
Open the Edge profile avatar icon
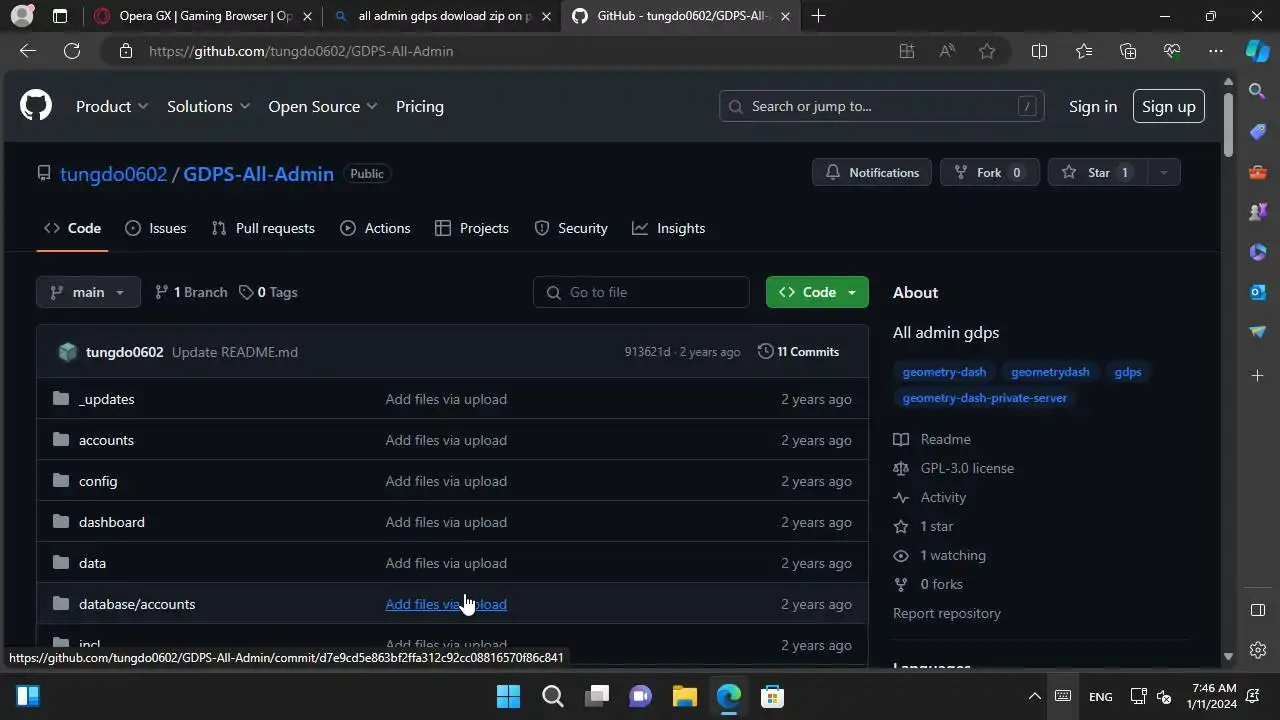pyautogui.click(x=22, y=16)
